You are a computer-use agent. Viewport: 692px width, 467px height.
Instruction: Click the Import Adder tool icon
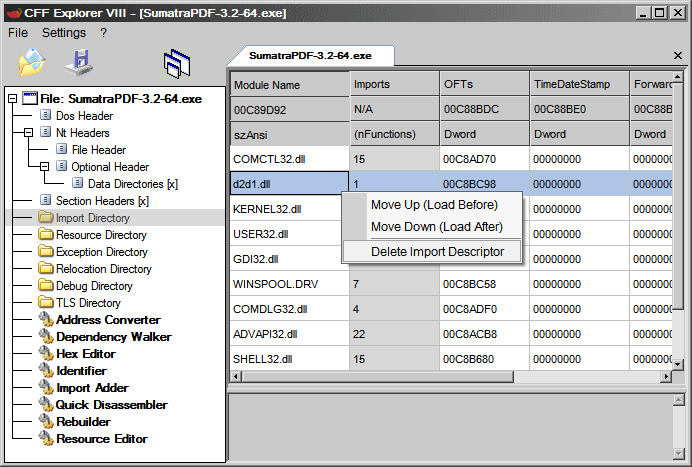[45, 388]
